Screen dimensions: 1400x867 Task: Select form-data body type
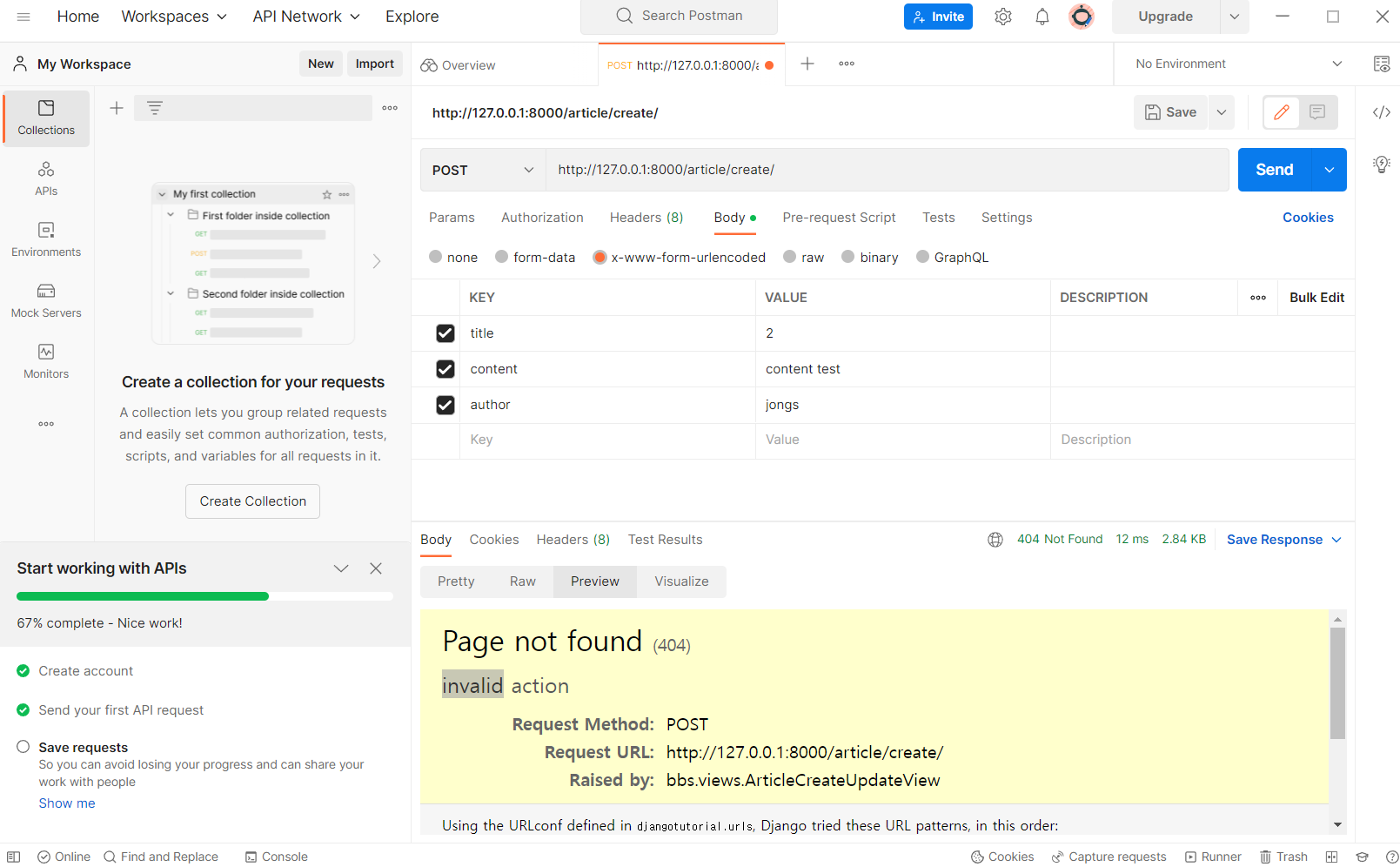pyautogui.click(x=502, y=257)
